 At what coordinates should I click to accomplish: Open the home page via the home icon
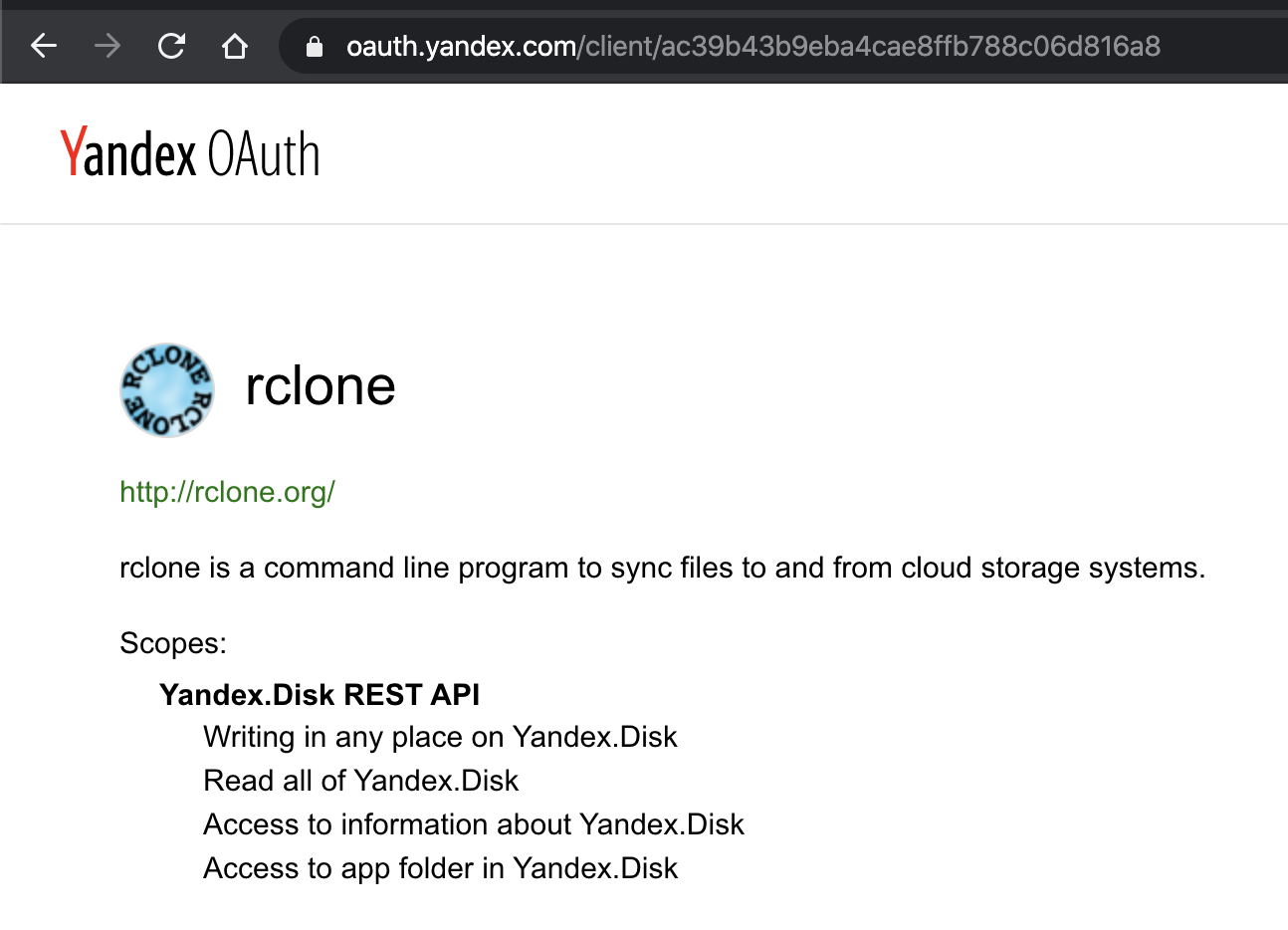click(235, 45)
